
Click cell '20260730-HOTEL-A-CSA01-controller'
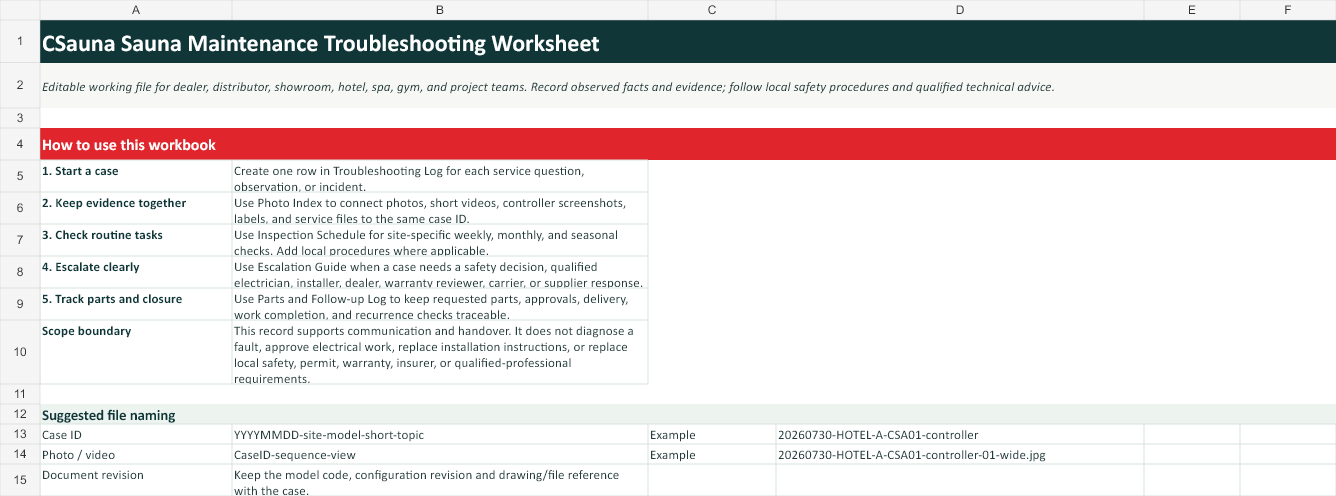click(x=960, y=434)
